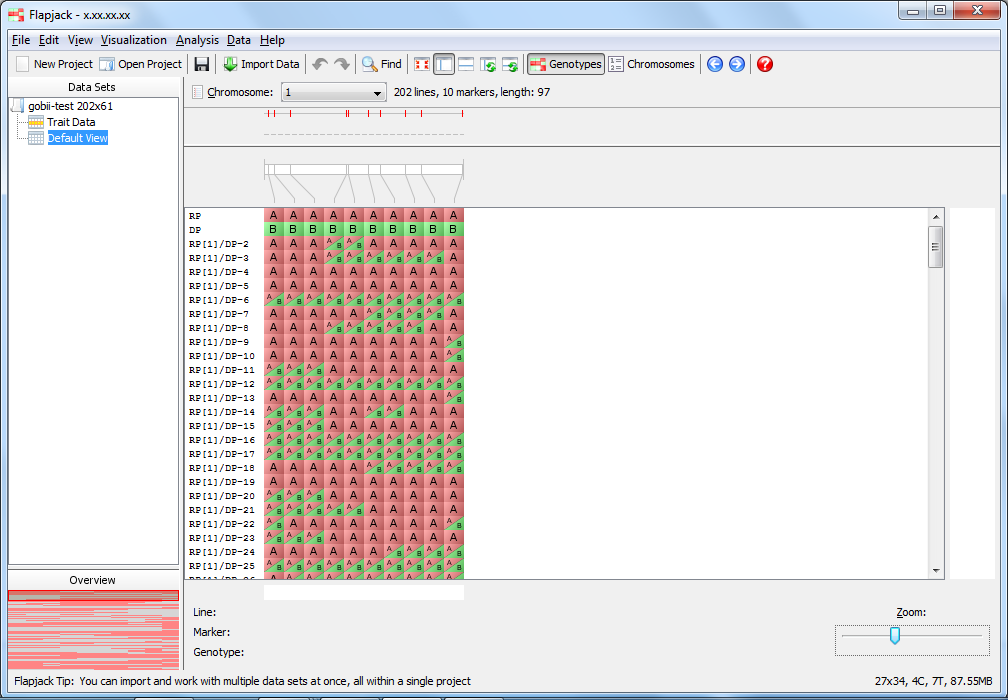This screenshot has width=1008, height=700.
Task: Click the vertical scrollbar down arrow
Action: (x=936, y=571)
